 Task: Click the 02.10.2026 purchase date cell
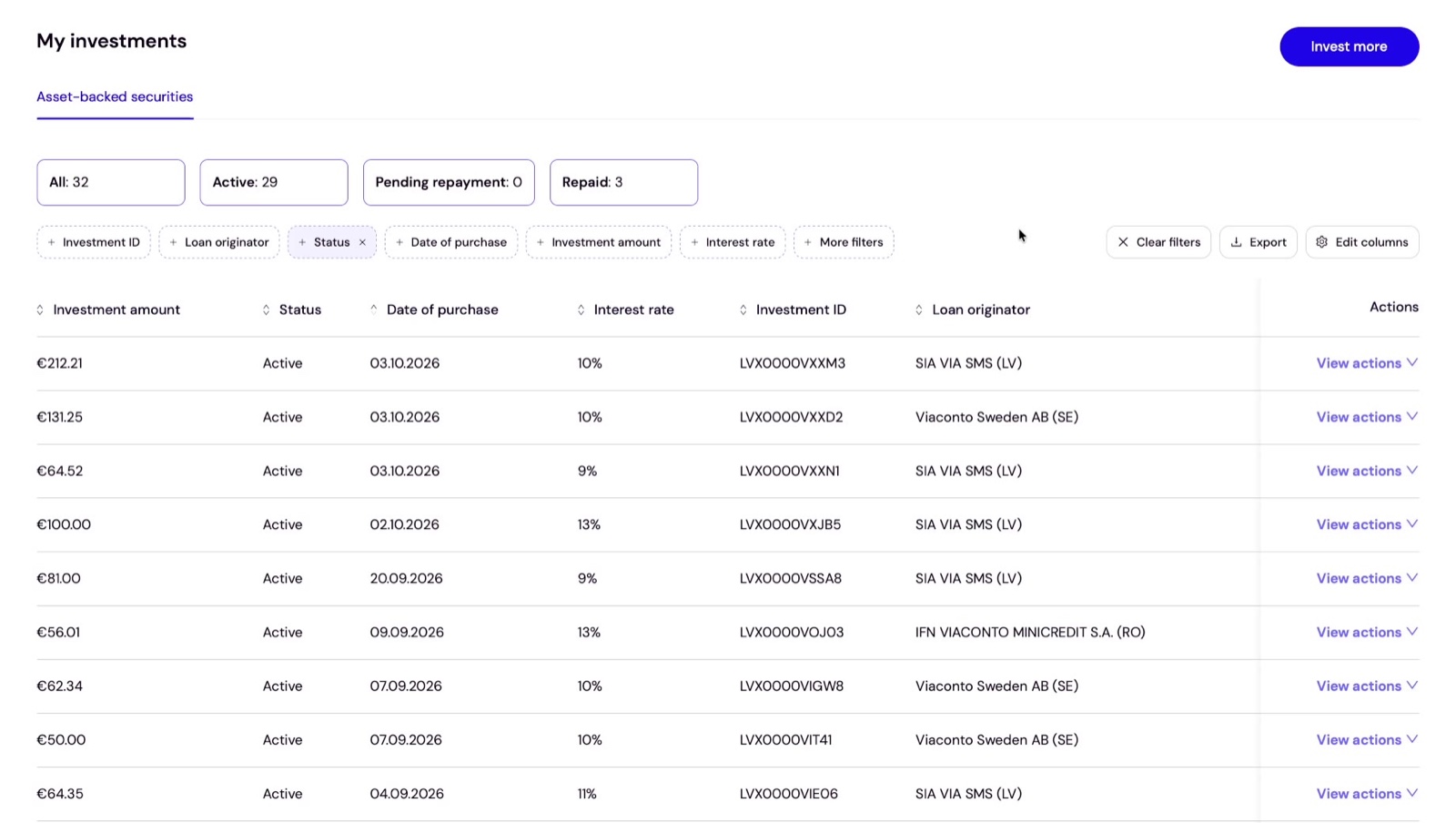pos(404,524)
